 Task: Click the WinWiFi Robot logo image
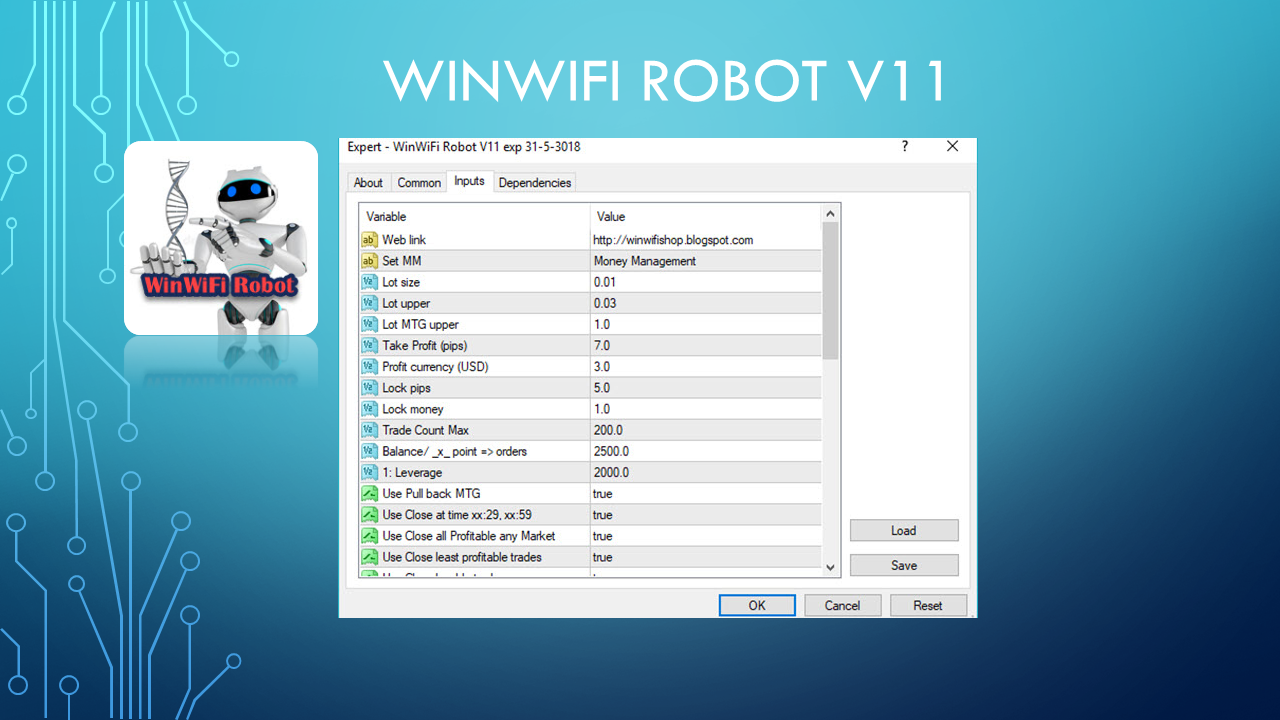click(221, 238)
